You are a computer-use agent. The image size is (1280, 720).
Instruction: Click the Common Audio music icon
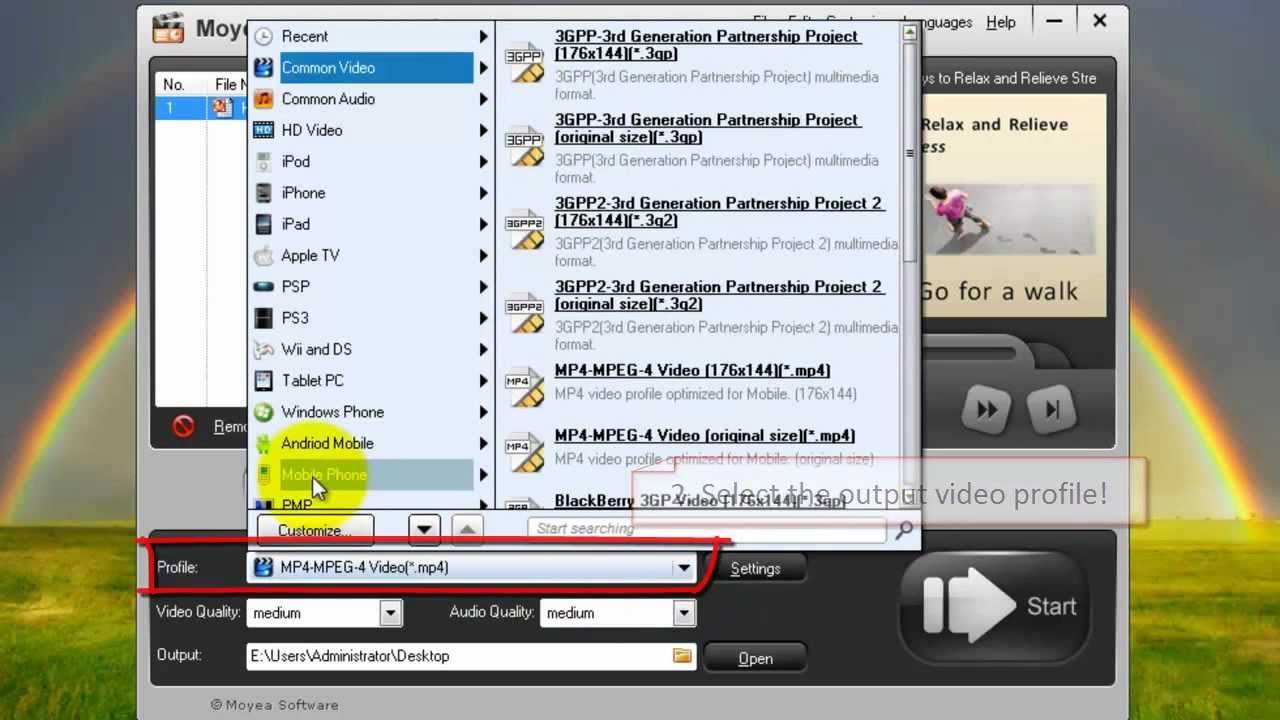pos(263,99)
